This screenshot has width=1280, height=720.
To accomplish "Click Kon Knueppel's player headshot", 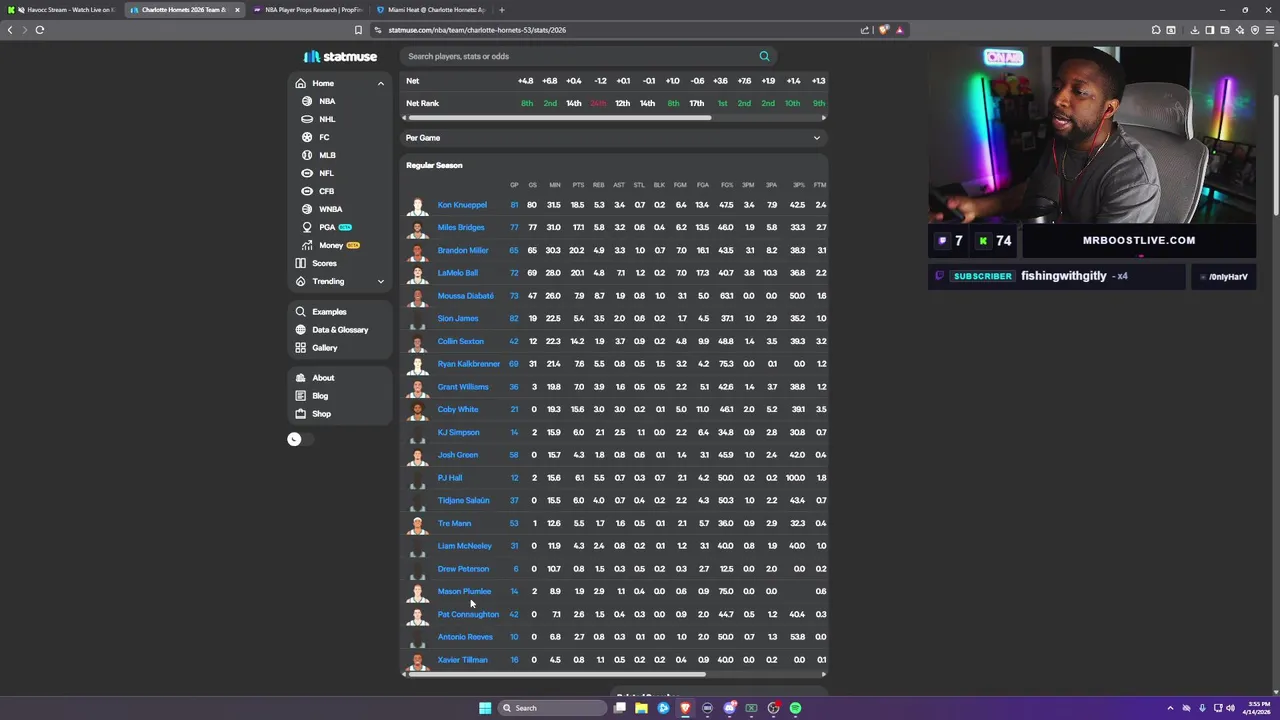I will pyautogui.click(x=418, y=206).
